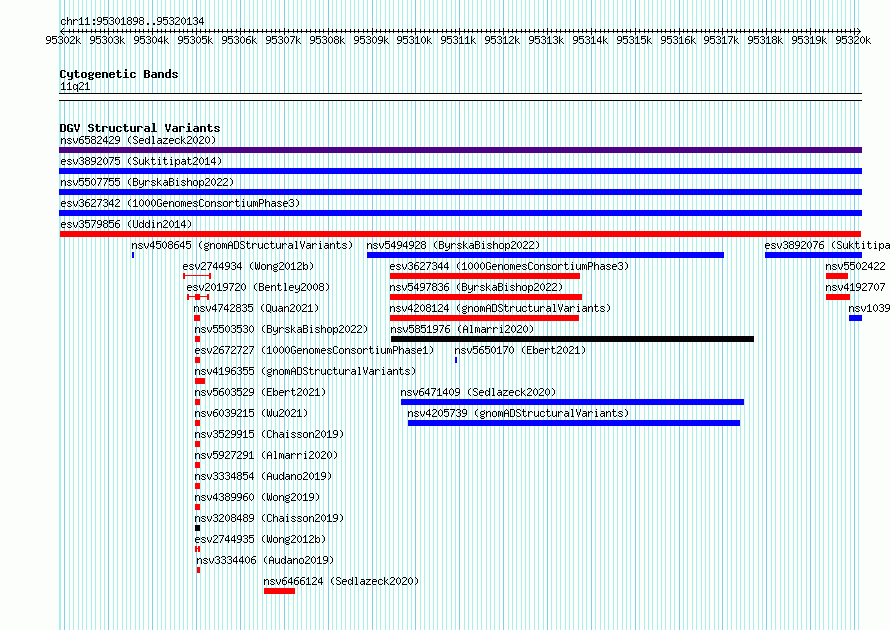Select the purple nsv6582429 variant bar
Viewport: 890px width, 630px height.
click(460, 150)
